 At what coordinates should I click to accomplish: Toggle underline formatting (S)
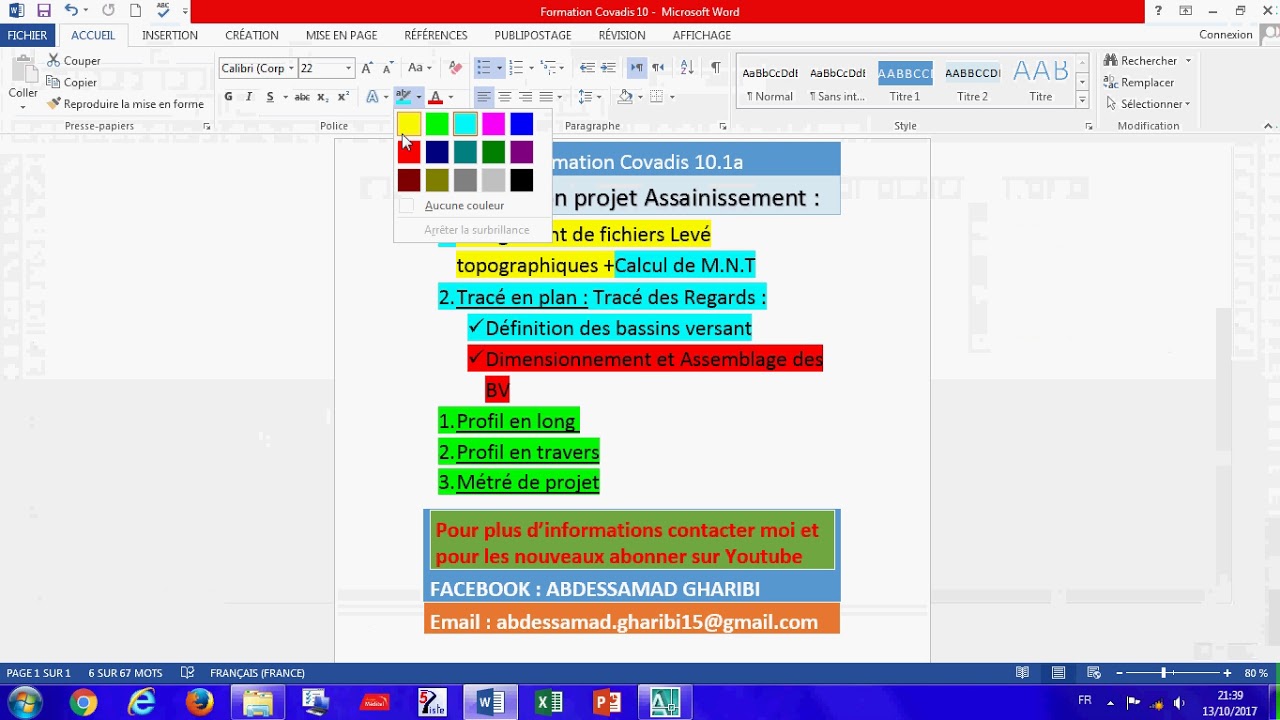click(270, 97)
